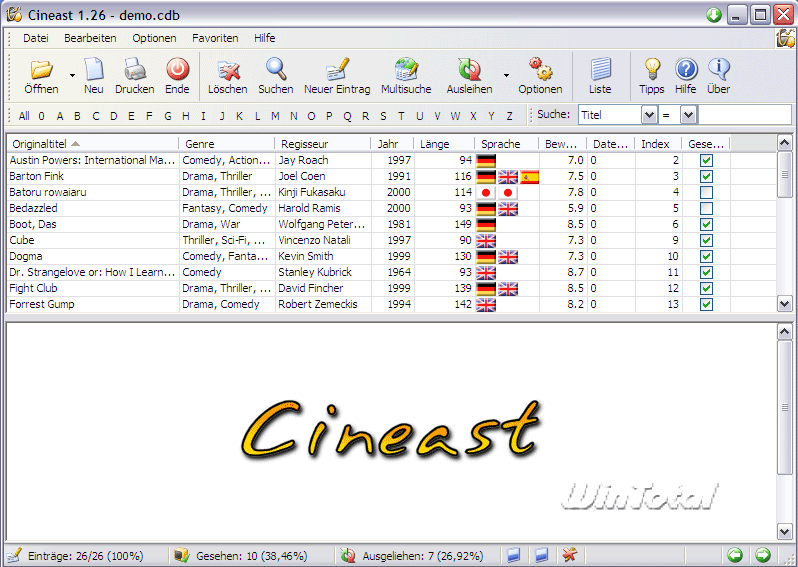Toggle Gesehen checkbox for Fight Club
Viewport: 798px width, 567px height.
pyautogui.click(x=706, y=289)
